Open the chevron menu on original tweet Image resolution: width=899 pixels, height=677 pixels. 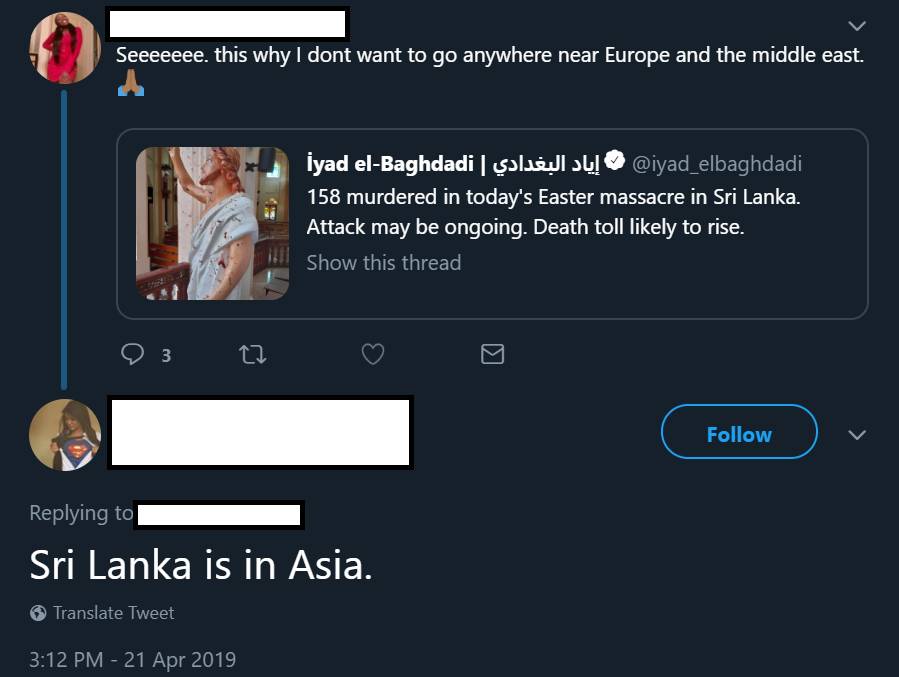[x=857, y=26]
